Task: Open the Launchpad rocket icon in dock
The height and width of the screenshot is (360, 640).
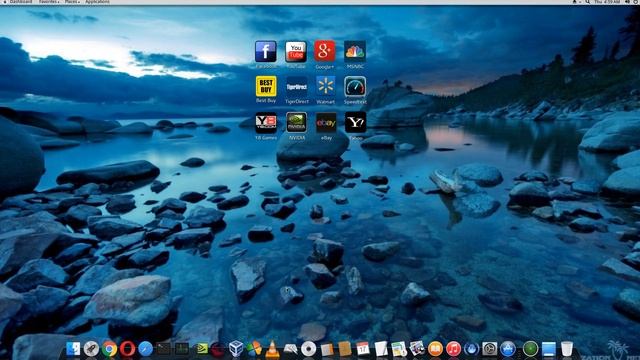Action: (91, 349)
